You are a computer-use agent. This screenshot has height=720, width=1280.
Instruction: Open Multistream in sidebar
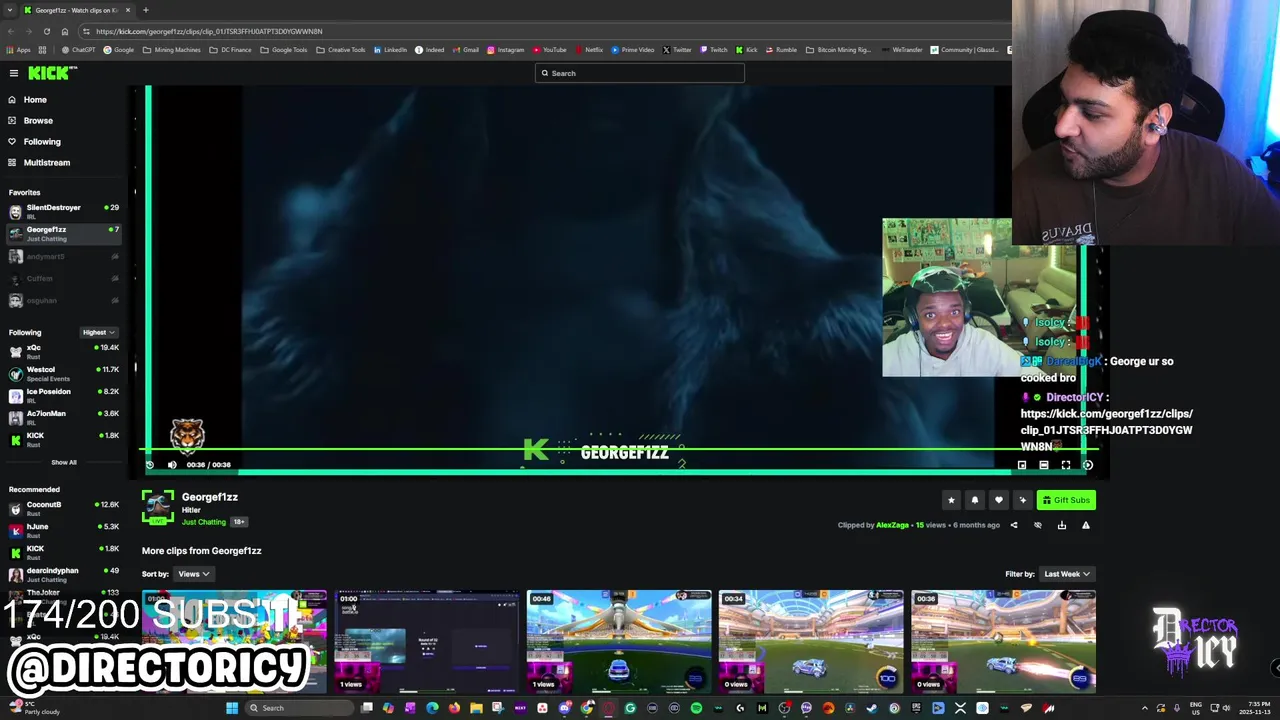(x=46, y=163)
